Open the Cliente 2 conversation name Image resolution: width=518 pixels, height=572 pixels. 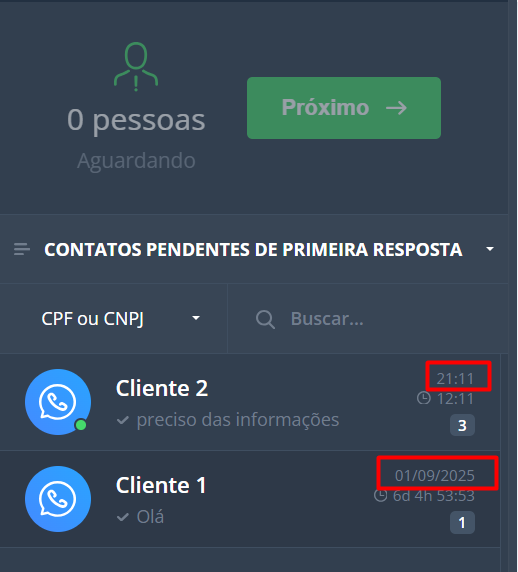point(162,388)
